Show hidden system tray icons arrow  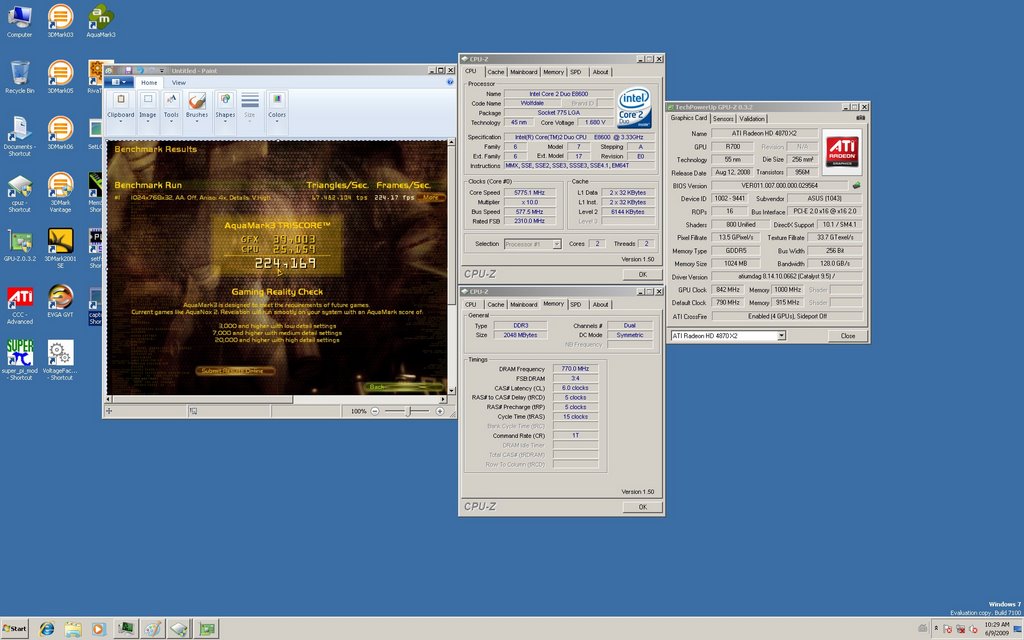click(936, 628)
